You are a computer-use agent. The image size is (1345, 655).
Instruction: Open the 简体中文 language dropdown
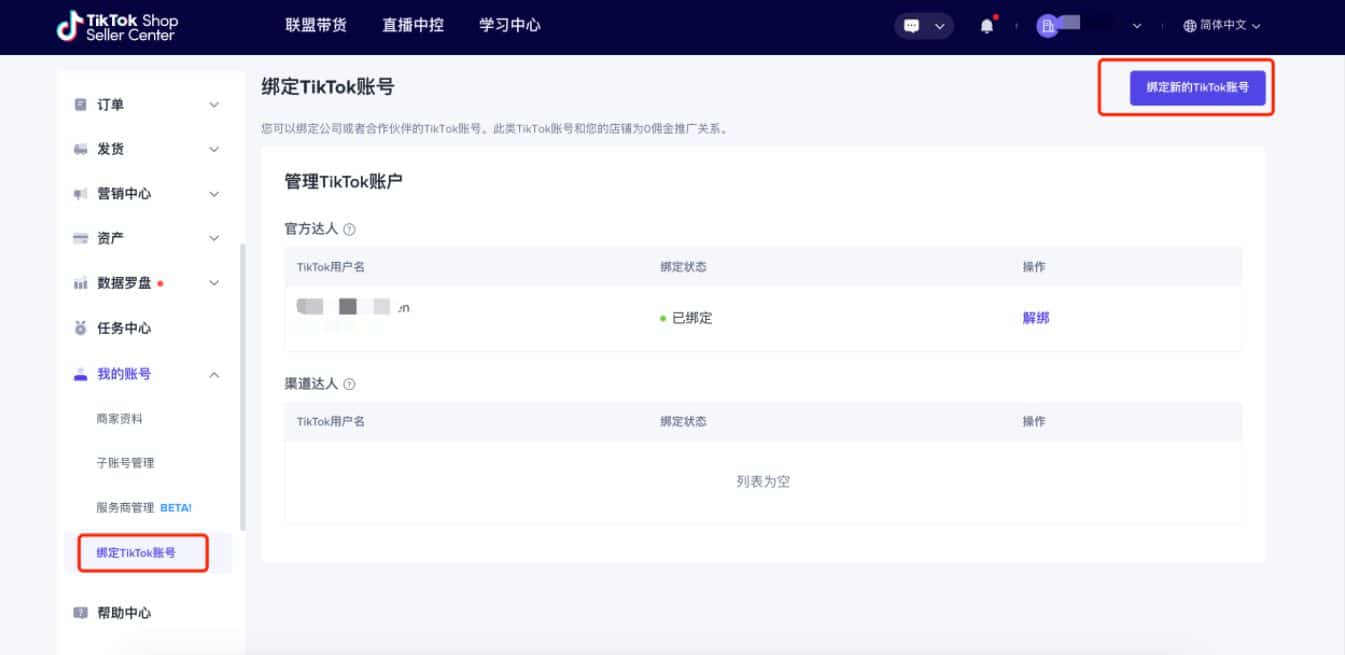point(1222,26)
